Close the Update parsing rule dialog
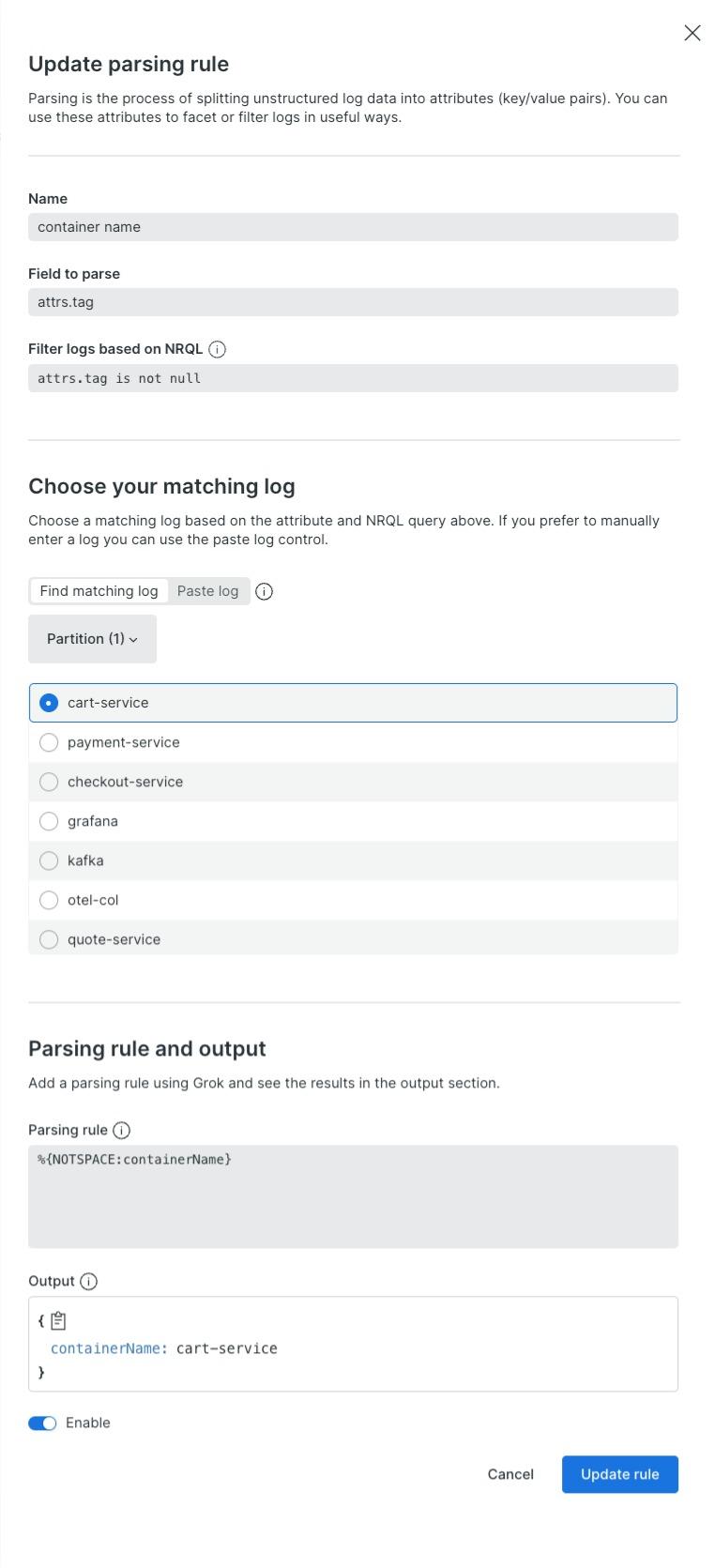The height and width of the screenshot is (1568, 715). [692, 33]
